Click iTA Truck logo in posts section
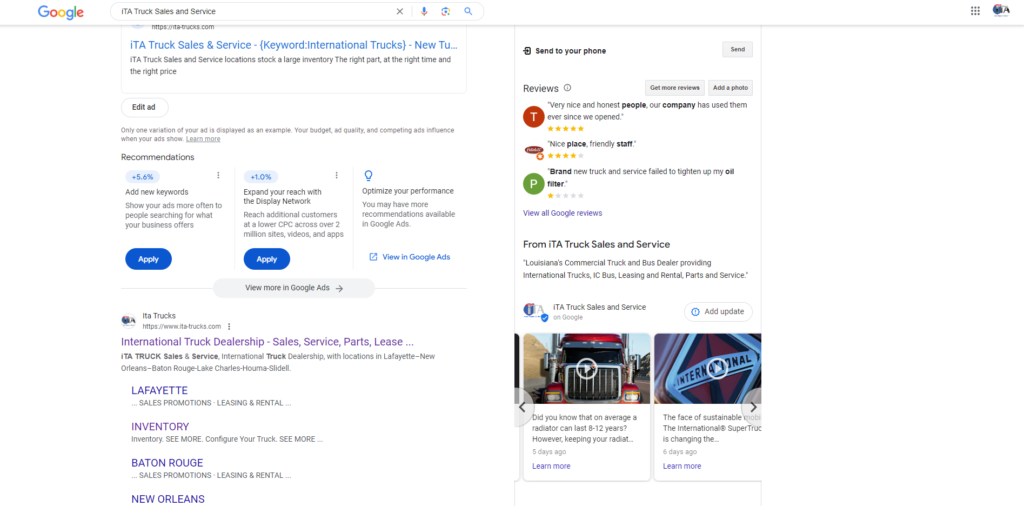 536,311
